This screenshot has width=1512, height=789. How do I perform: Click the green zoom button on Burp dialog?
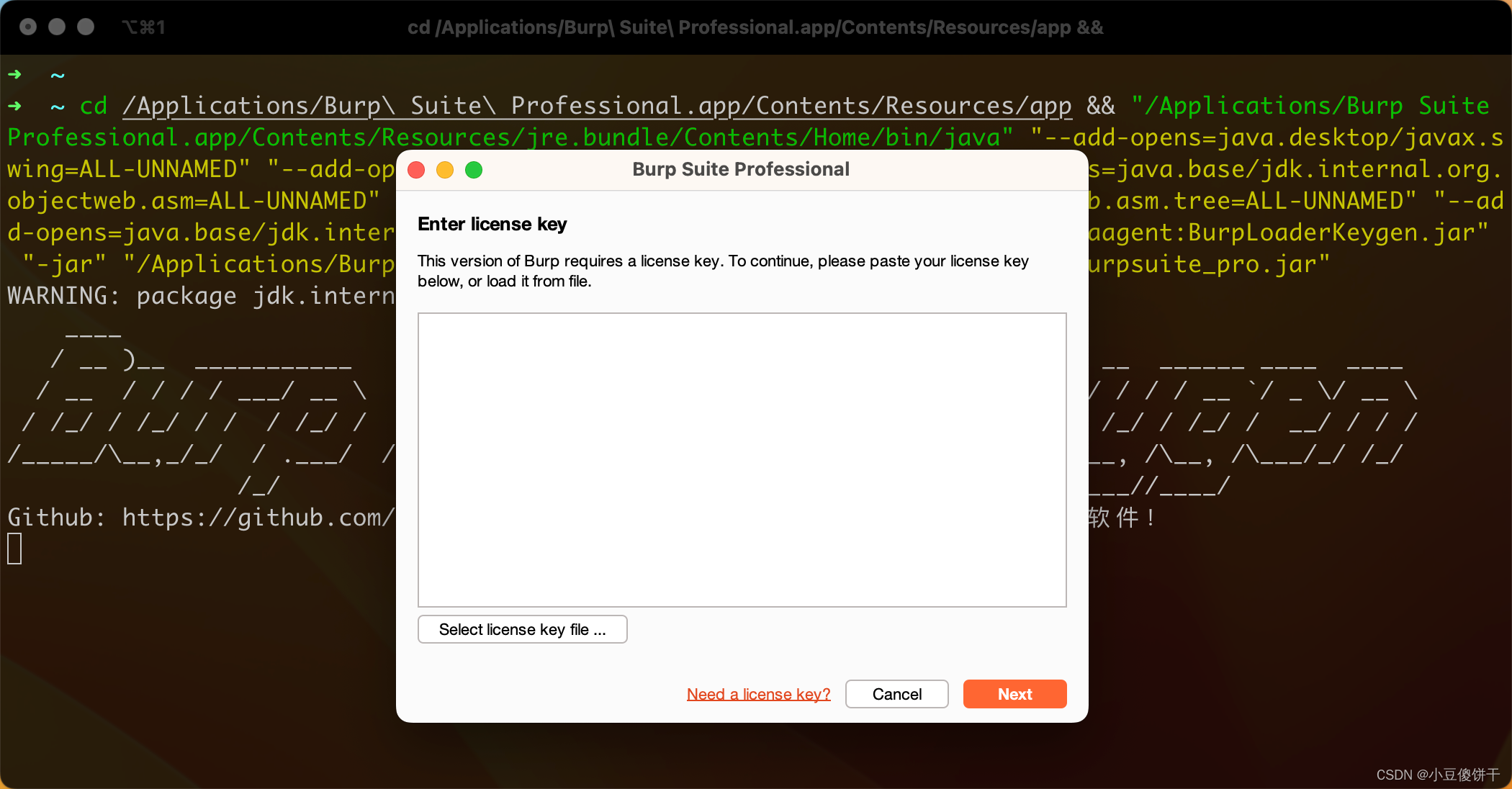click(474, 170)
